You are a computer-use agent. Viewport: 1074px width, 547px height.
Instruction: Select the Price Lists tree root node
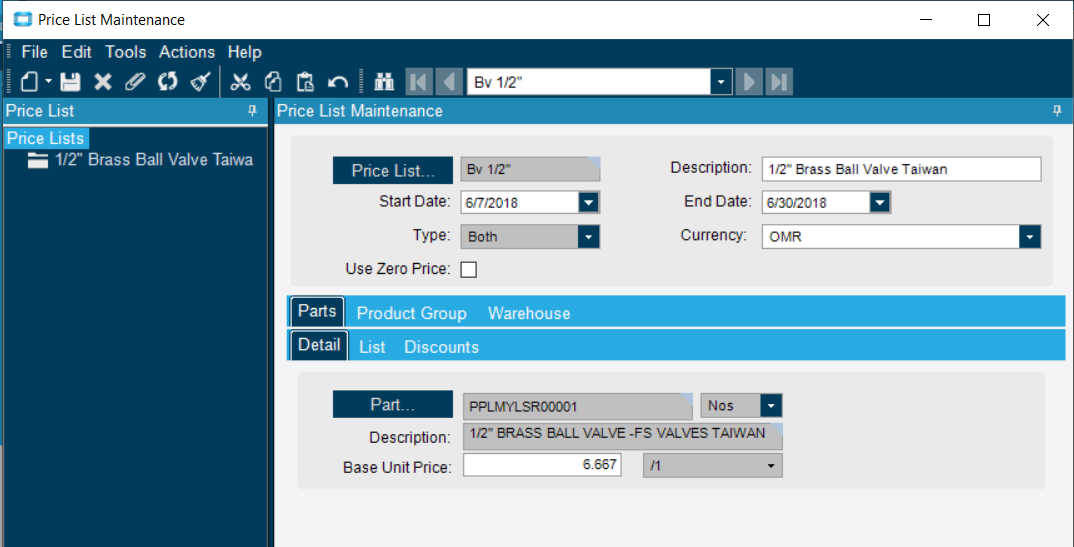tap(45, 138)
